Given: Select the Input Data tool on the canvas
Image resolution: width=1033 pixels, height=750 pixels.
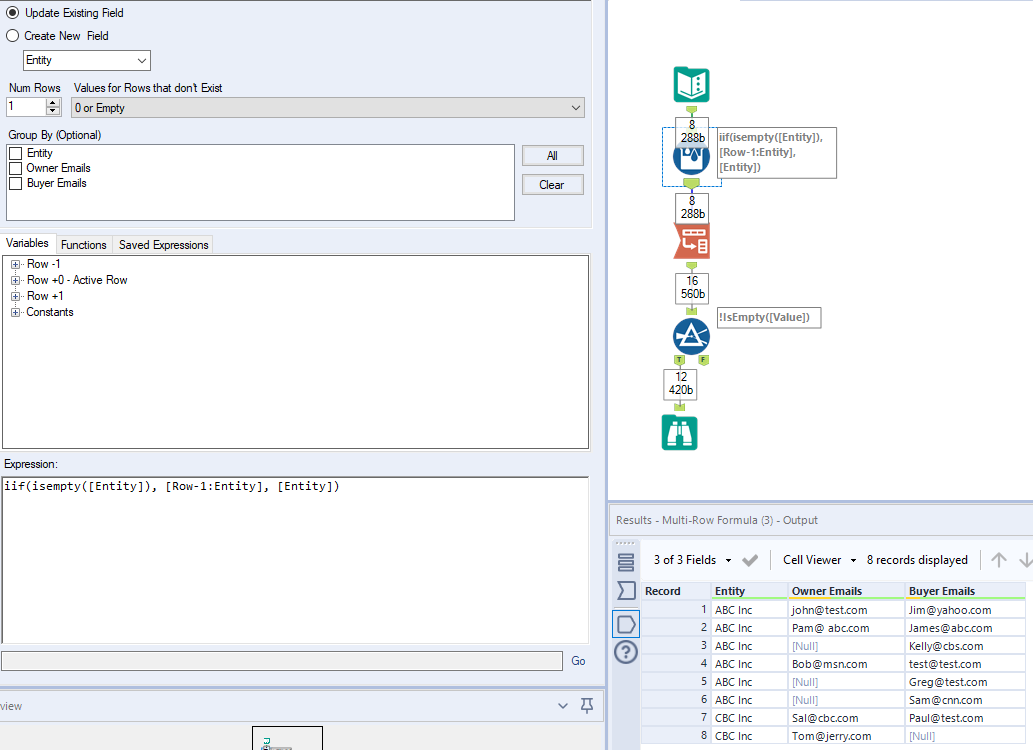Looking at the screenshot, I should click(x=690, y=86).
